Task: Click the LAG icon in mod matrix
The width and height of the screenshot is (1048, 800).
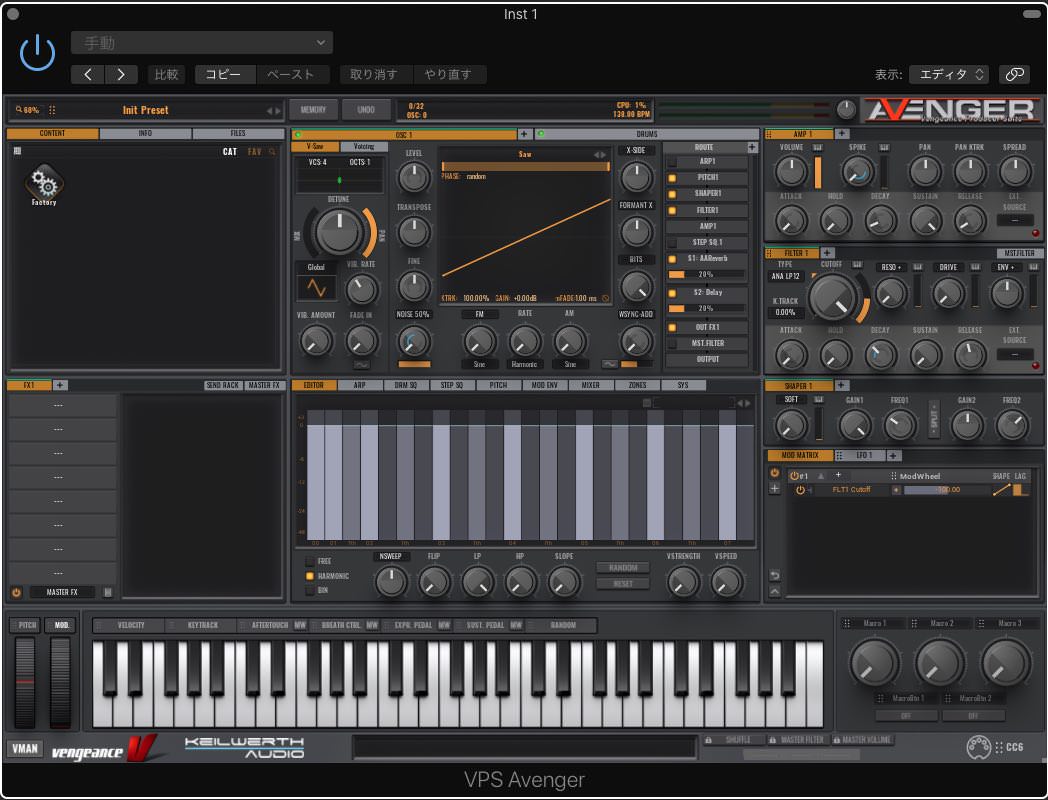Action: (x=1020, y=490)
